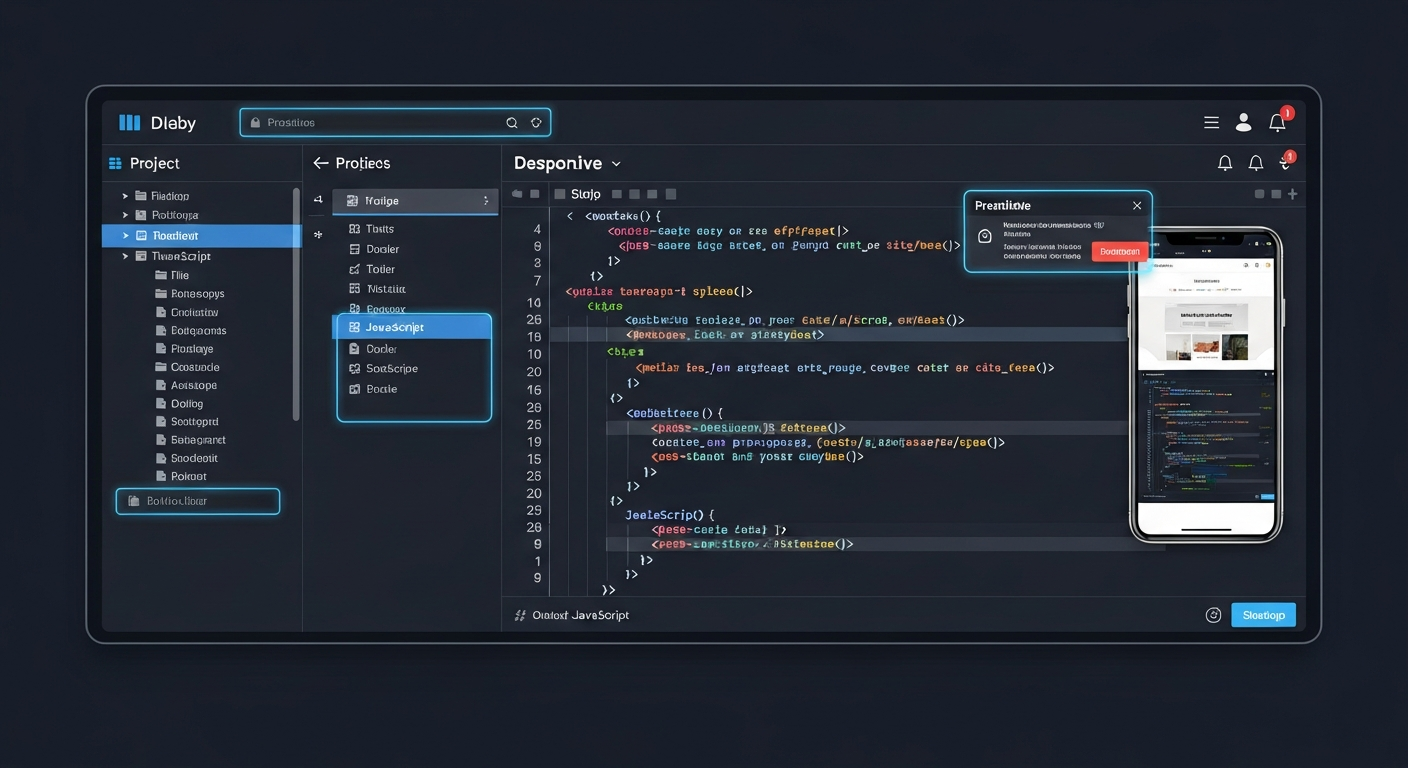Click the search icon in the top search bar
This screenshot has width=1408, height=768.
coord(512,121)
